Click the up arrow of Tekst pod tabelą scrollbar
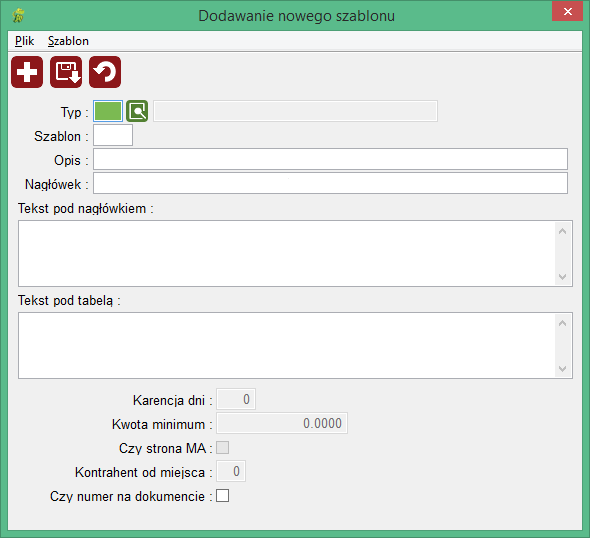Screen dimensions: 590x538 563,323
